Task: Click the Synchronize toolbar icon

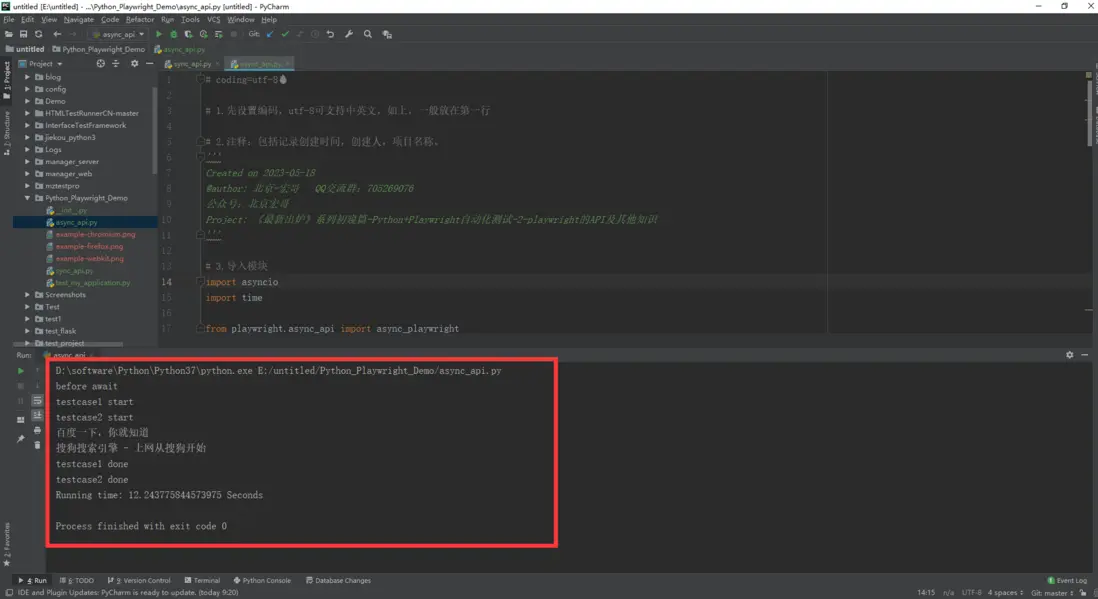Action: (39, 34)
